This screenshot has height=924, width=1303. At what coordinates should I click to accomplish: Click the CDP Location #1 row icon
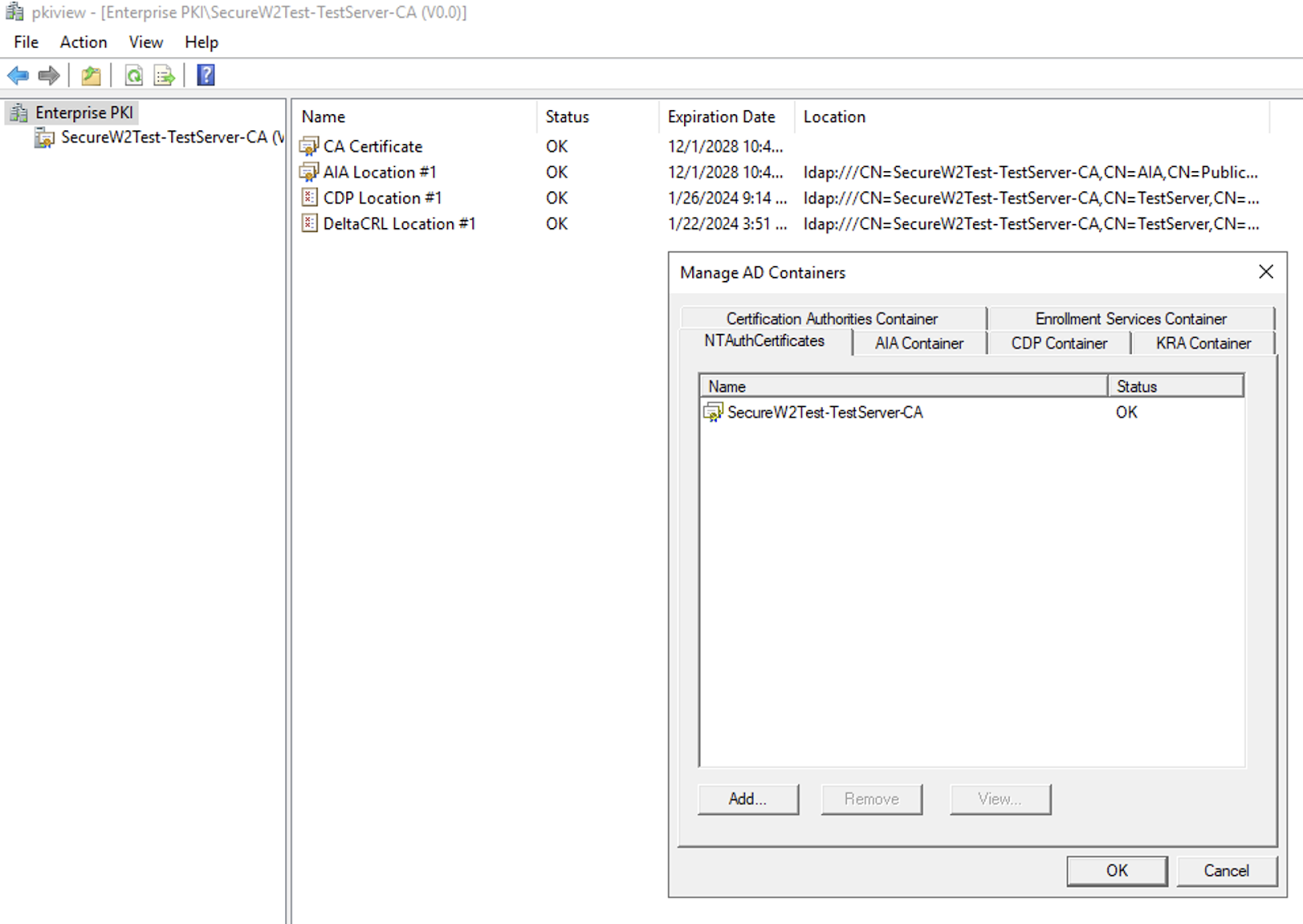tap(309, 198)
